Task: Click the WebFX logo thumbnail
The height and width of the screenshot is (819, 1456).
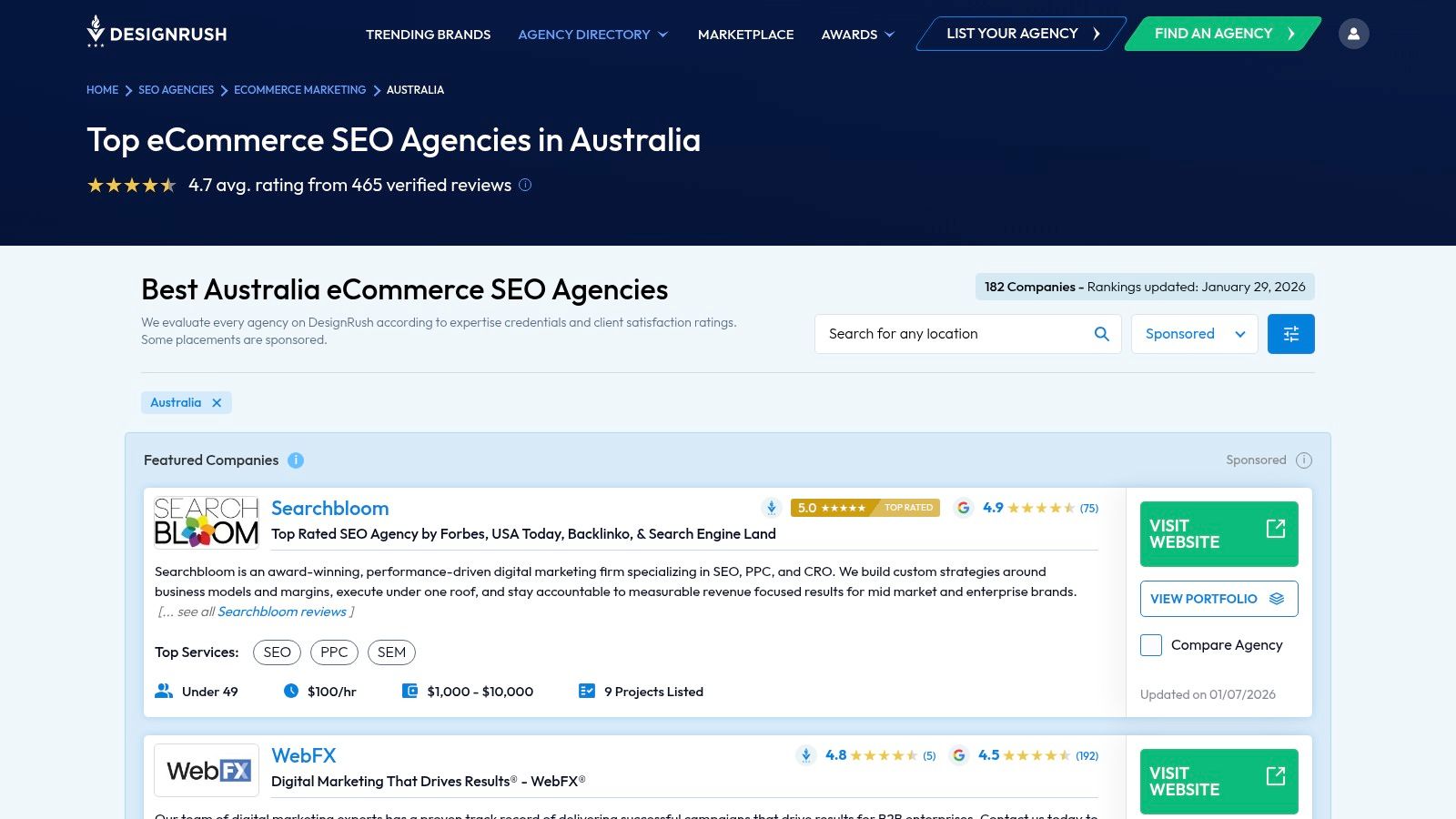Action: tap(207, 771)
